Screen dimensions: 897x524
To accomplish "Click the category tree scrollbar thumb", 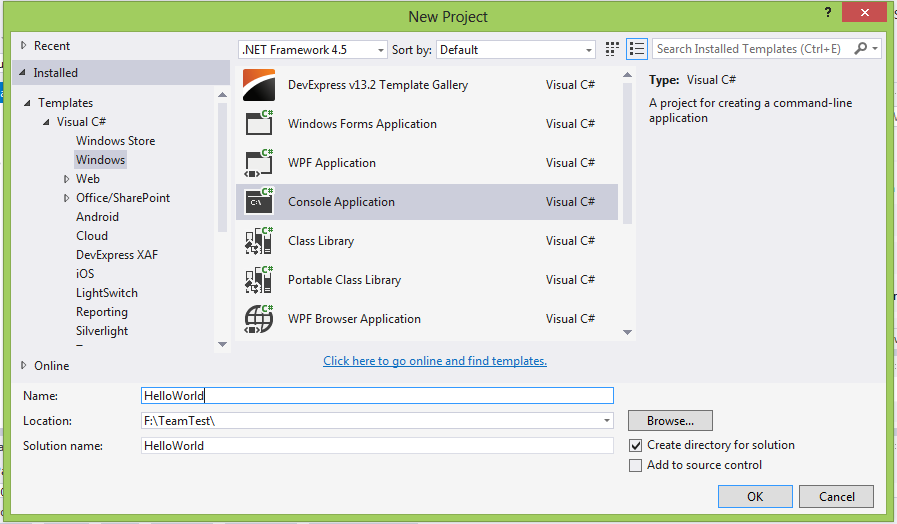I will 223,167.
